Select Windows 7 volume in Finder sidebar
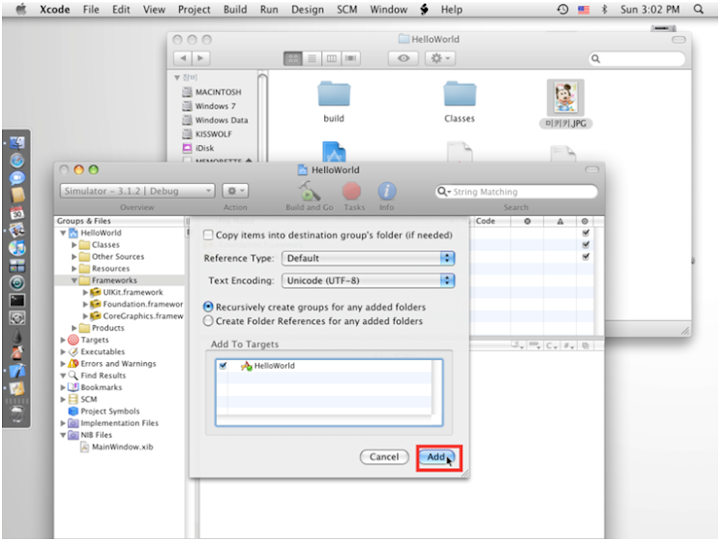This screenshot has height=542, width=720. coord(209,106)
